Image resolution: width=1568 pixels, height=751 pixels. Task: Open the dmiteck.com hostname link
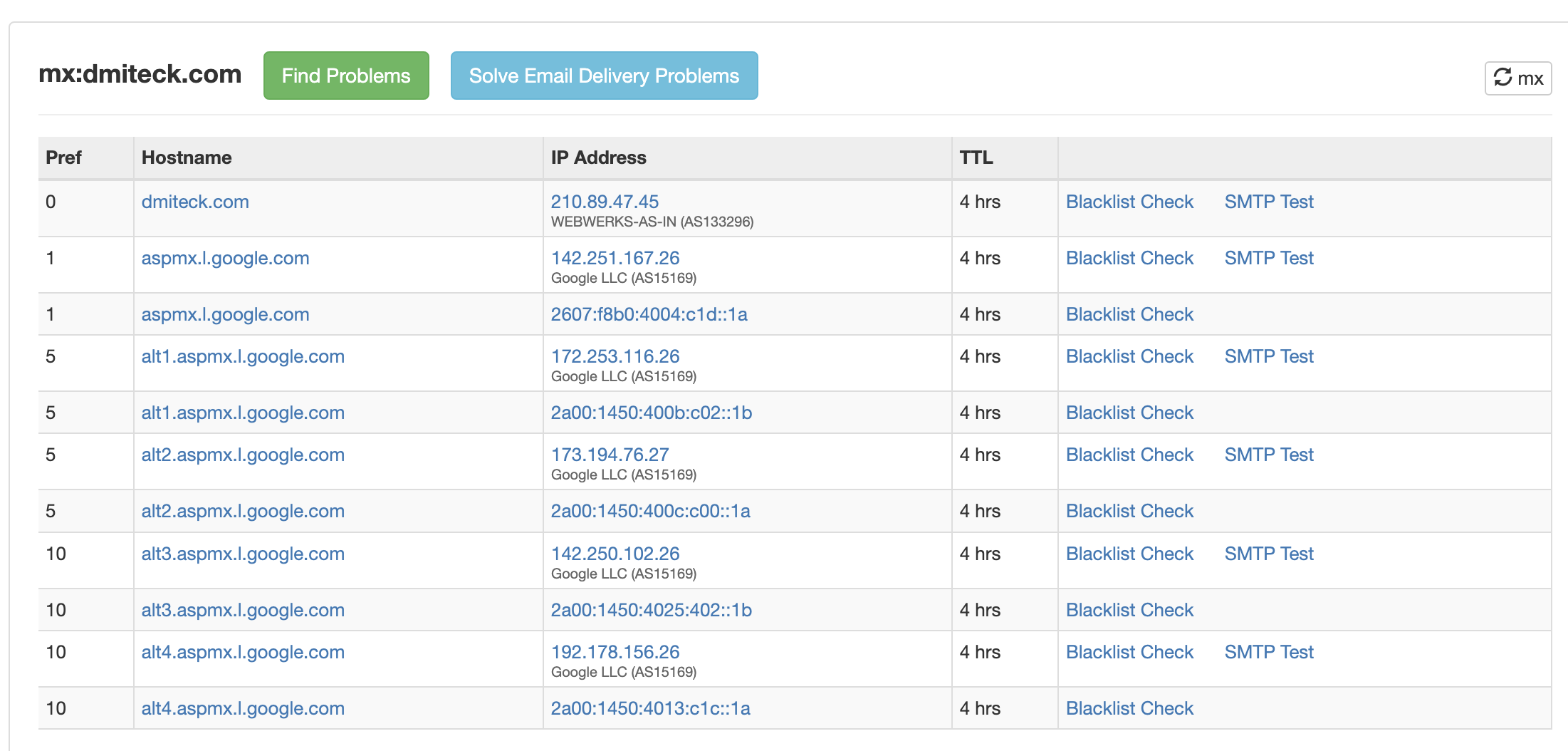pos(195,202)
